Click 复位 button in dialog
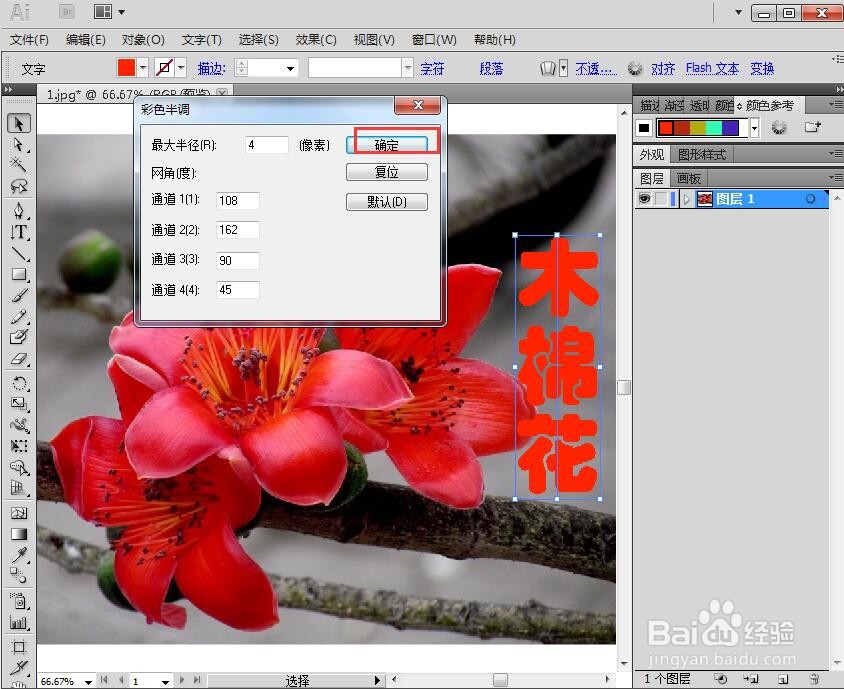This screenshot has height=689, width=844. pos(387,172)
